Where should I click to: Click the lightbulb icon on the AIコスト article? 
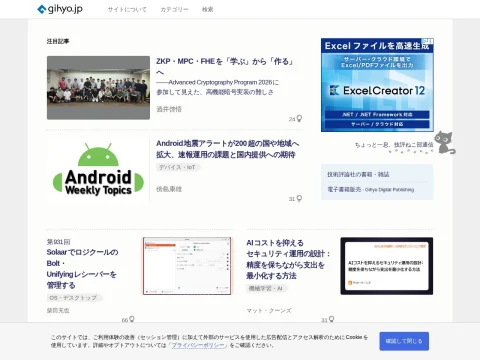tap(331, 319)
